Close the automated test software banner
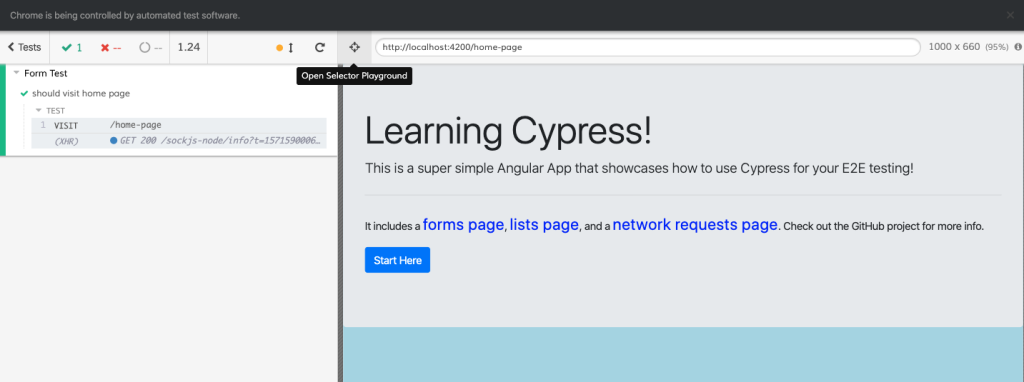The width and height of the screenshot is (1024, 382). click(x=1010, y=15)
